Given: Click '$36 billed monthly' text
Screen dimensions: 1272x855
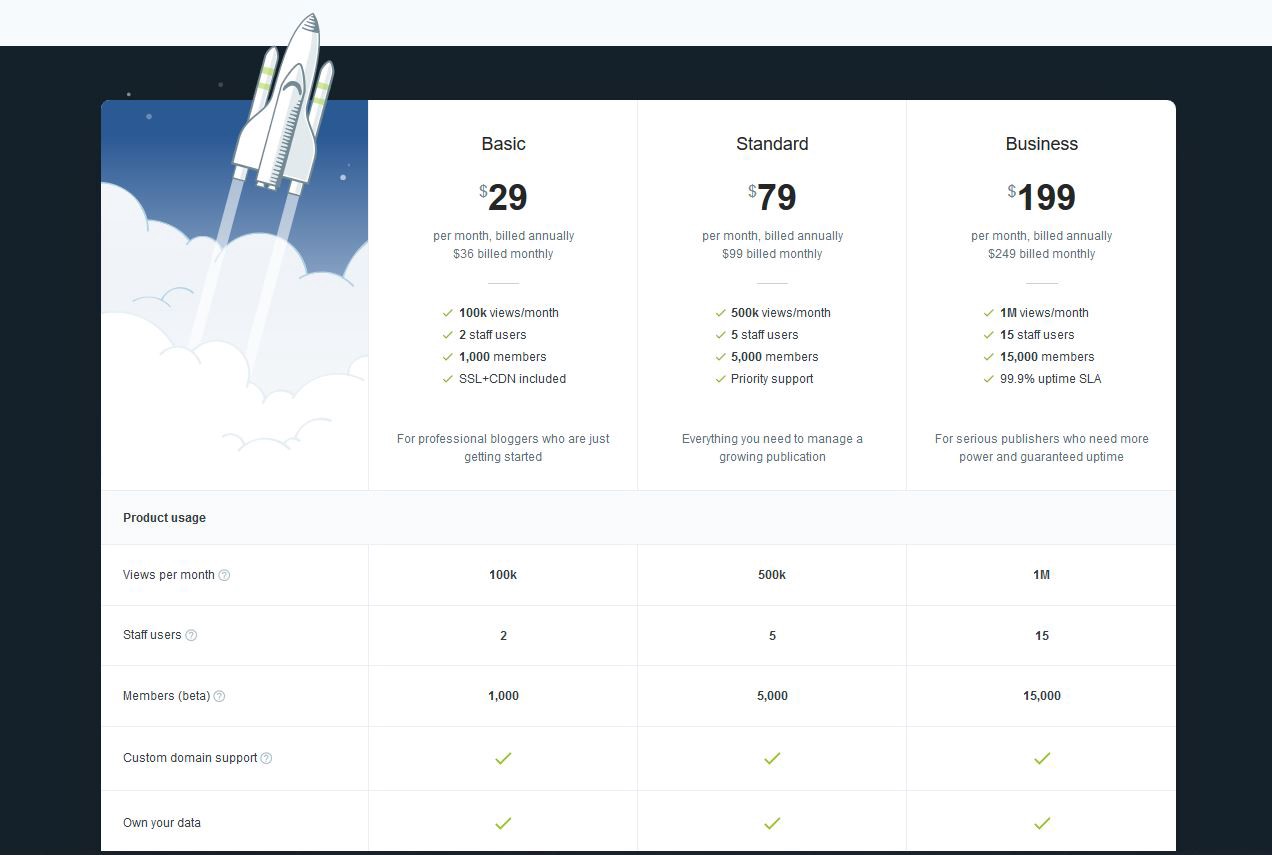Looking at the screenshot, I should pyautogui.click(x=503, y=254).
